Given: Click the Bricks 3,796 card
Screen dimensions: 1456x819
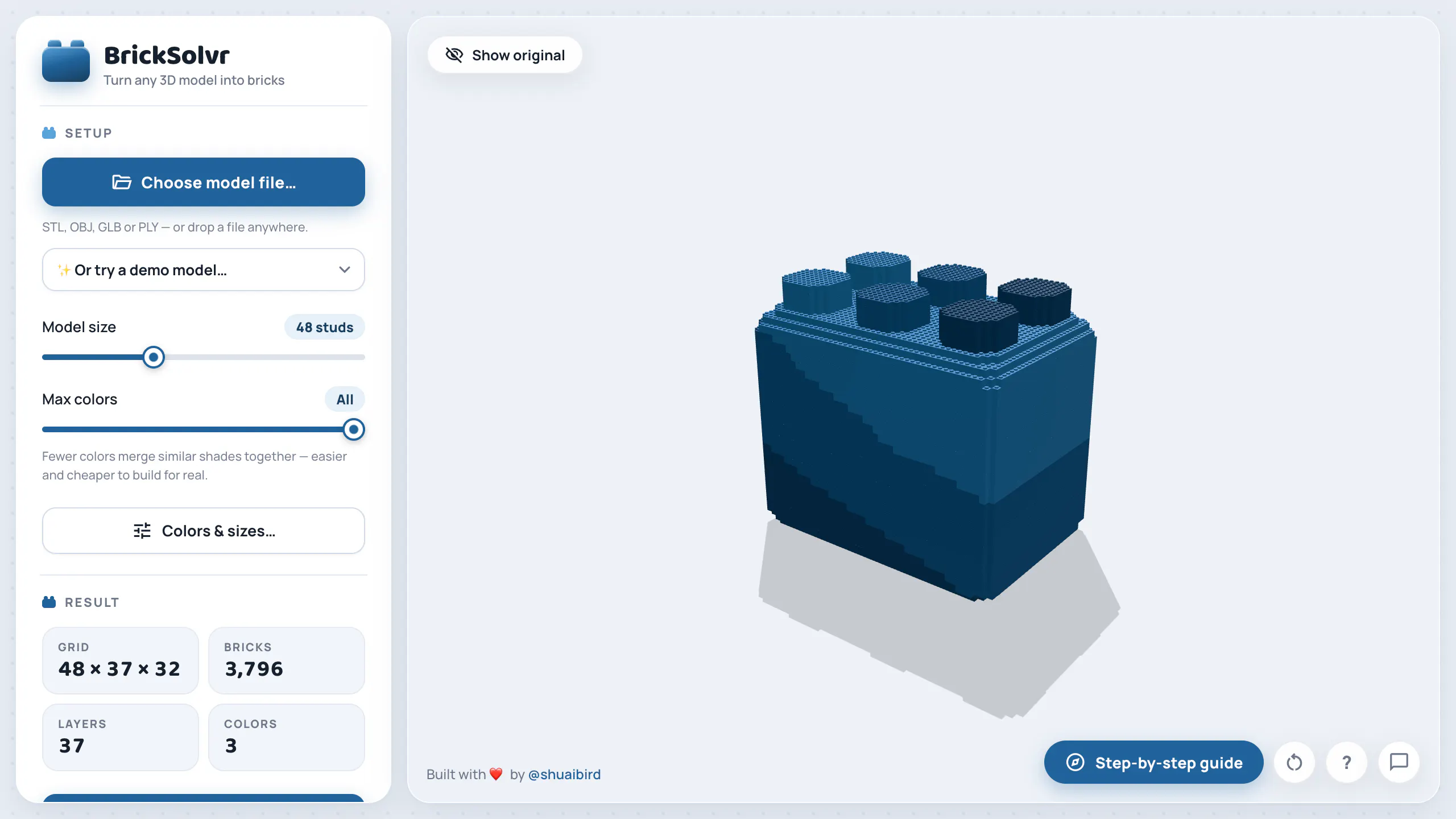Looking at the screenshot, I should (x=287, y=661).
